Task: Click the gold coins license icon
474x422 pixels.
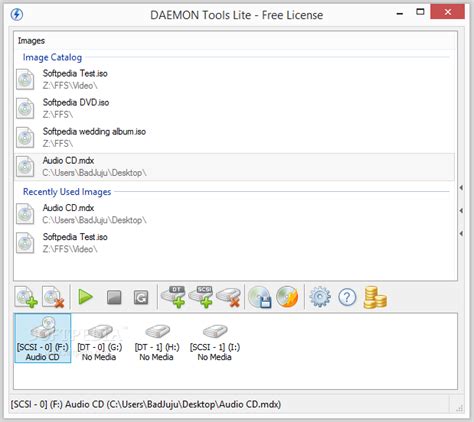Action: click(x=375, y=297)
